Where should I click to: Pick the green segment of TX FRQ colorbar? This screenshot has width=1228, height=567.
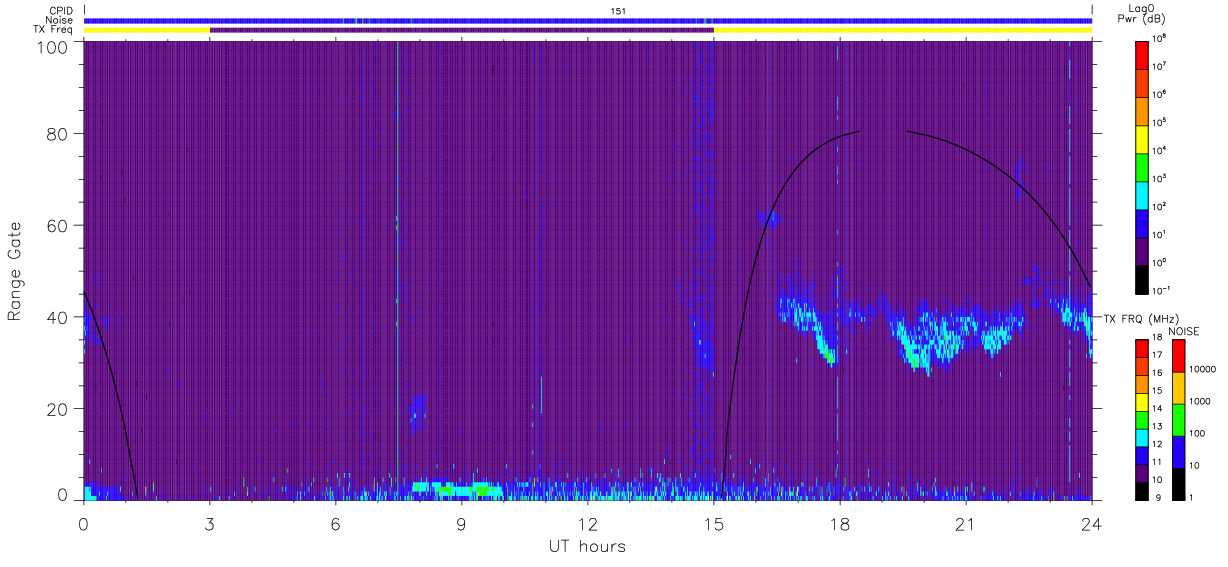click(x=1143, y=419)
